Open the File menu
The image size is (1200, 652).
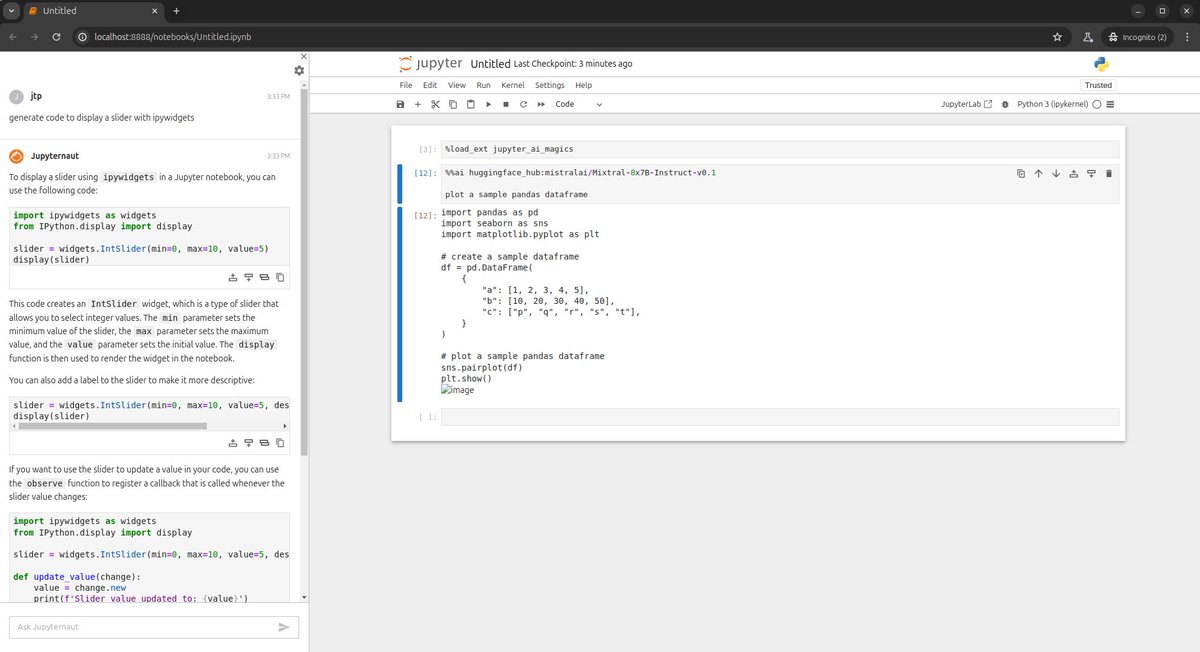pyautogui.click(x=406, y=85)
